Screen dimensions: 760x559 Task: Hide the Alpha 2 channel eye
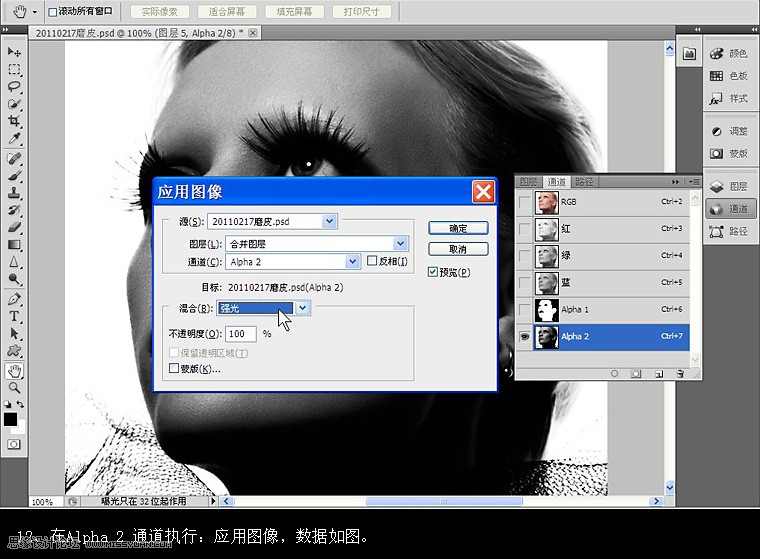(524, 336)
